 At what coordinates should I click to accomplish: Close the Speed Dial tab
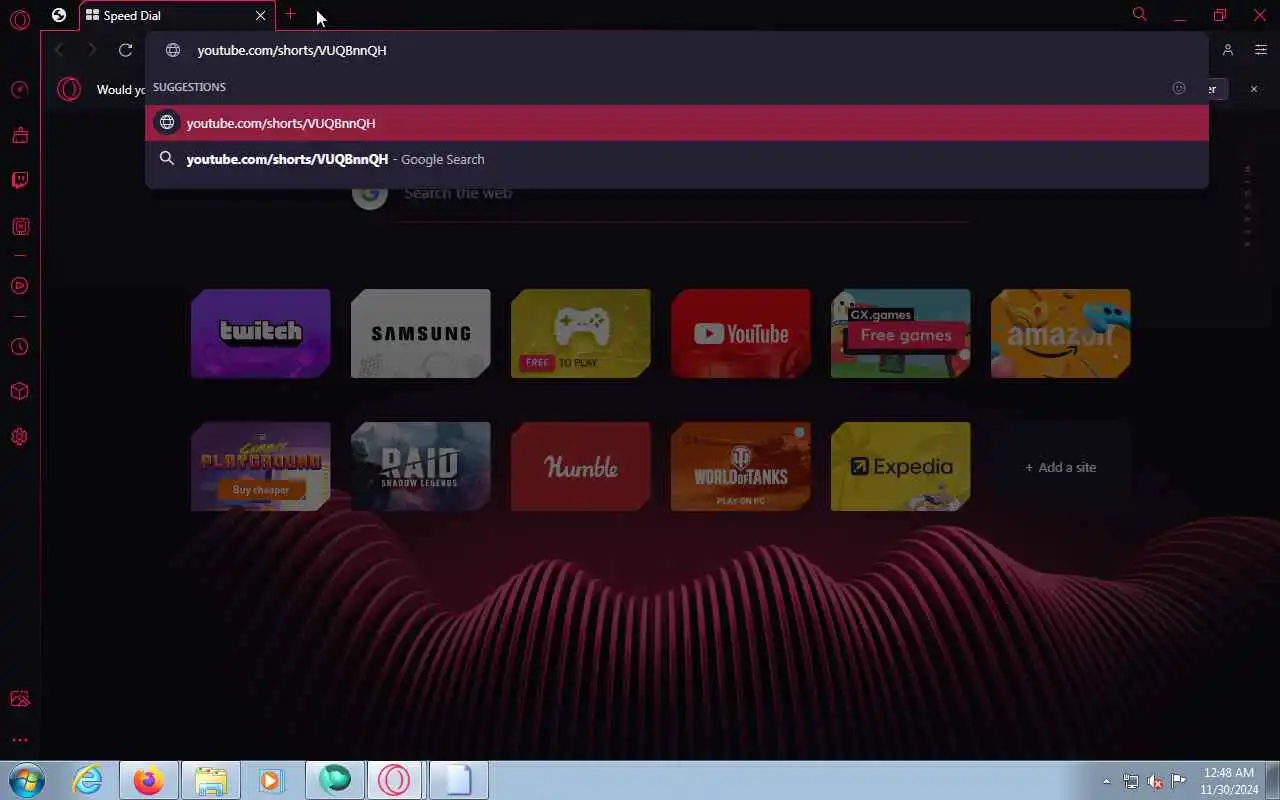(261, 16)
